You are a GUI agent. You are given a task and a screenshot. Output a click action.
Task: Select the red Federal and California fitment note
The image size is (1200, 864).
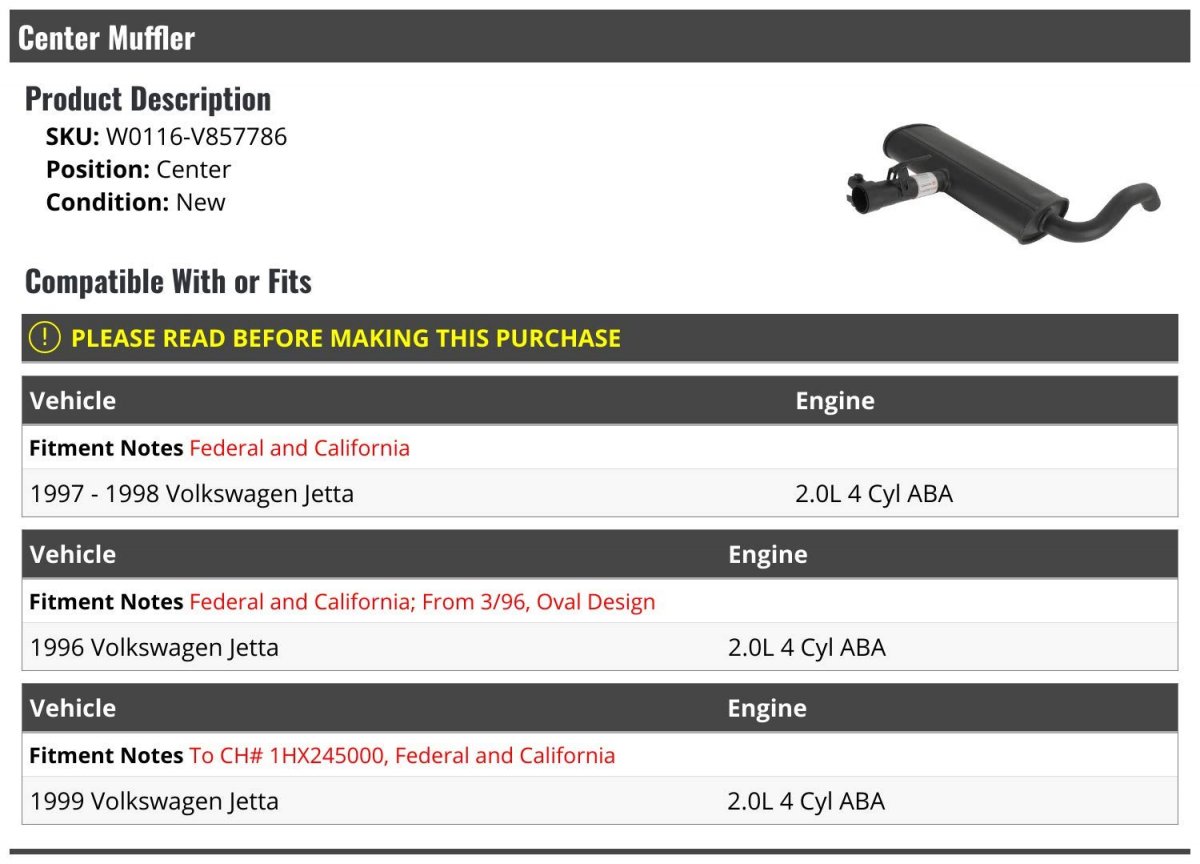(299, 448)
